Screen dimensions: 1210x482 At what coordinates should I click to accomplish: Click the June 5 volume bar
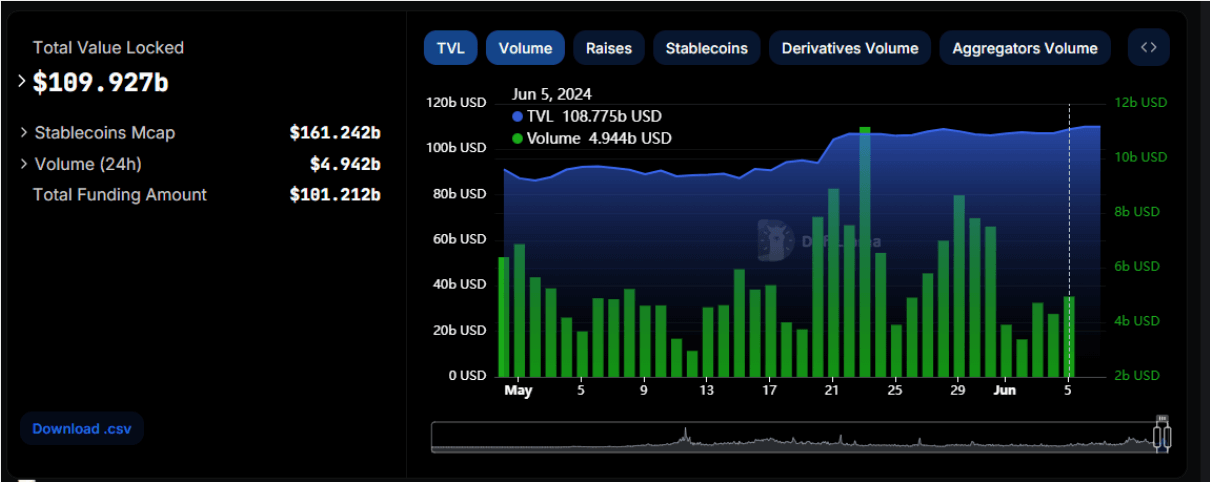pos(1069,335)
